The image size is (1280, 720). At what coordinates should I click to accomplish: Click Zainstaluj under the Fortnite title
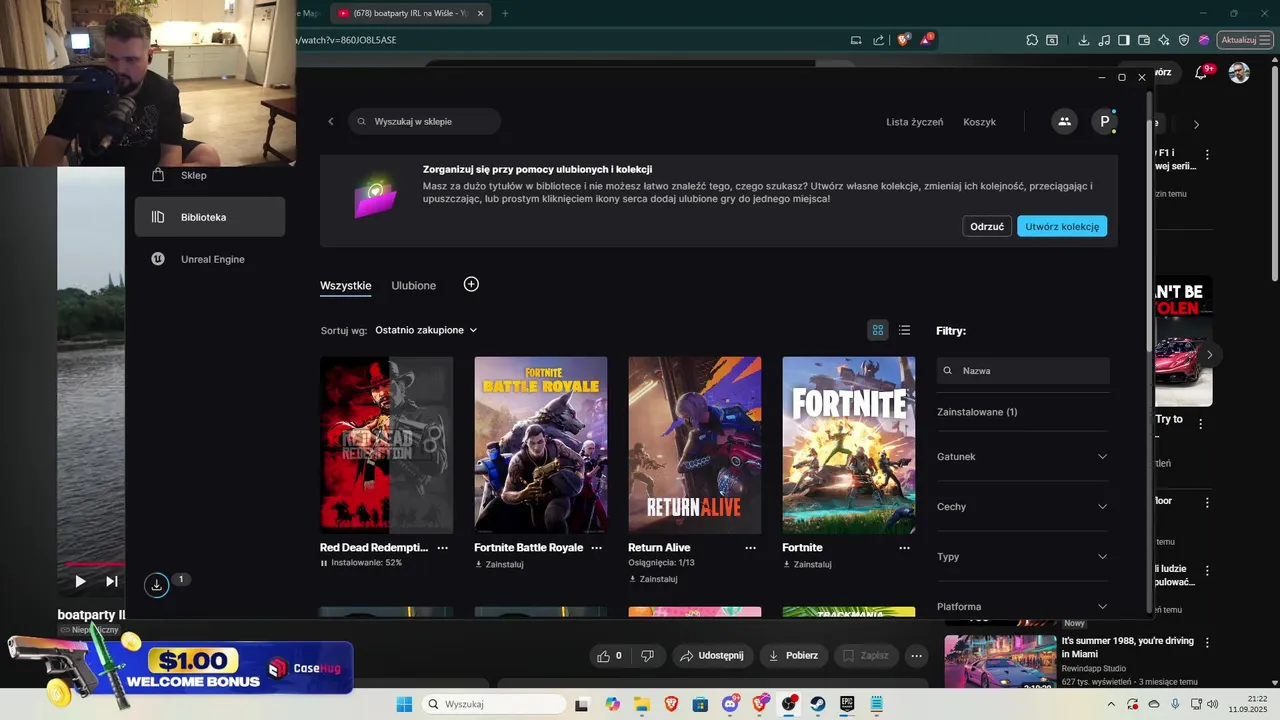pyautogui.click(x=807, y=564)
